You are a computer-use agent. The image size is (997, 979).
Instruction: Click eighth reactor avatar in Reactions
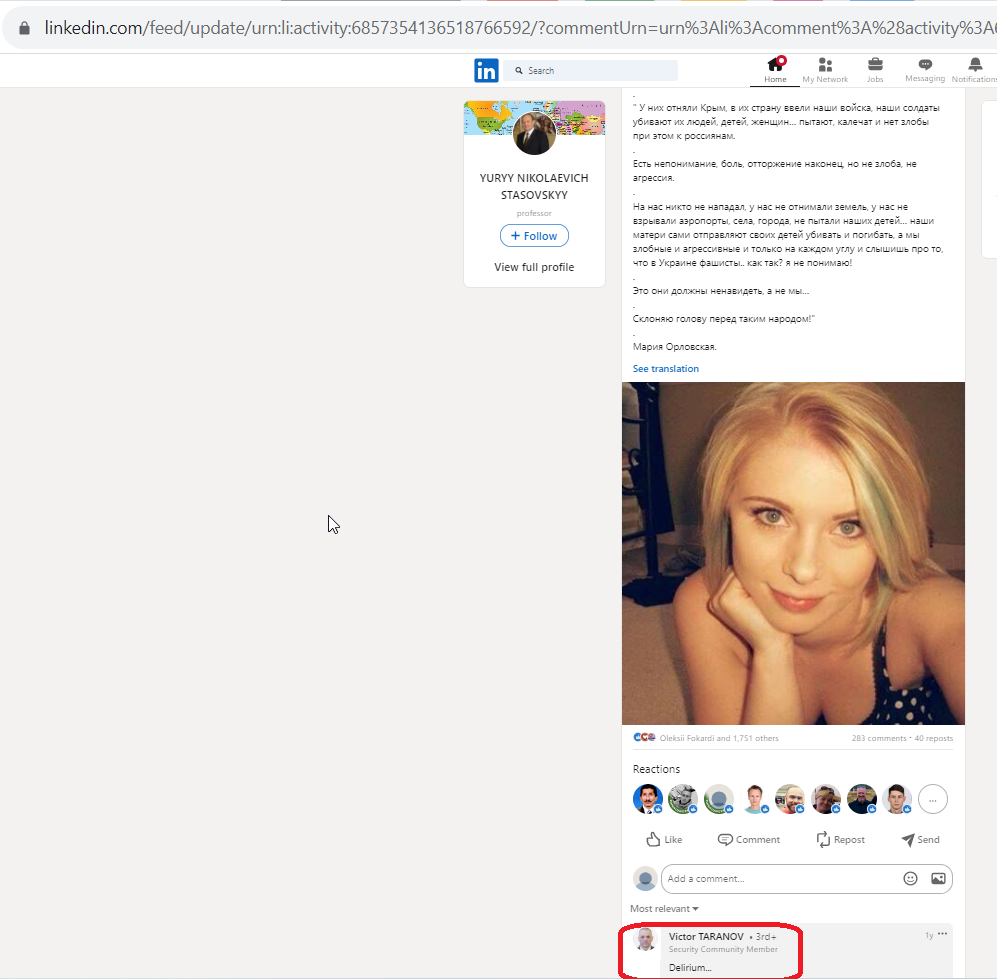coord(897,799)
